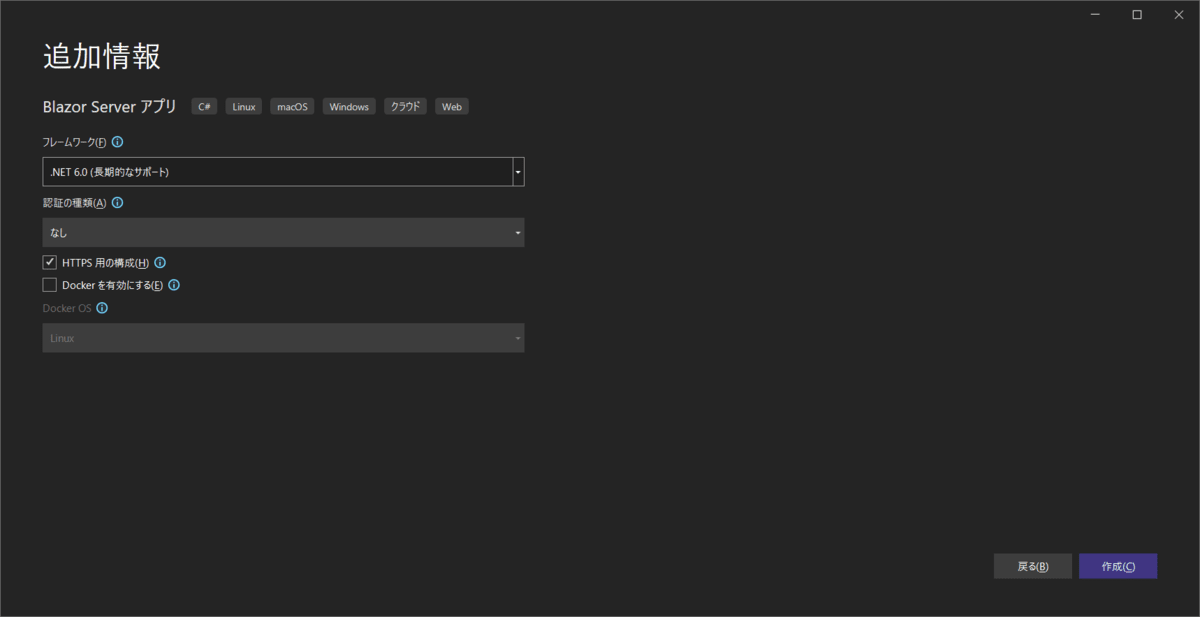Close the 追加情報 dialog window

pos(1177,15)
